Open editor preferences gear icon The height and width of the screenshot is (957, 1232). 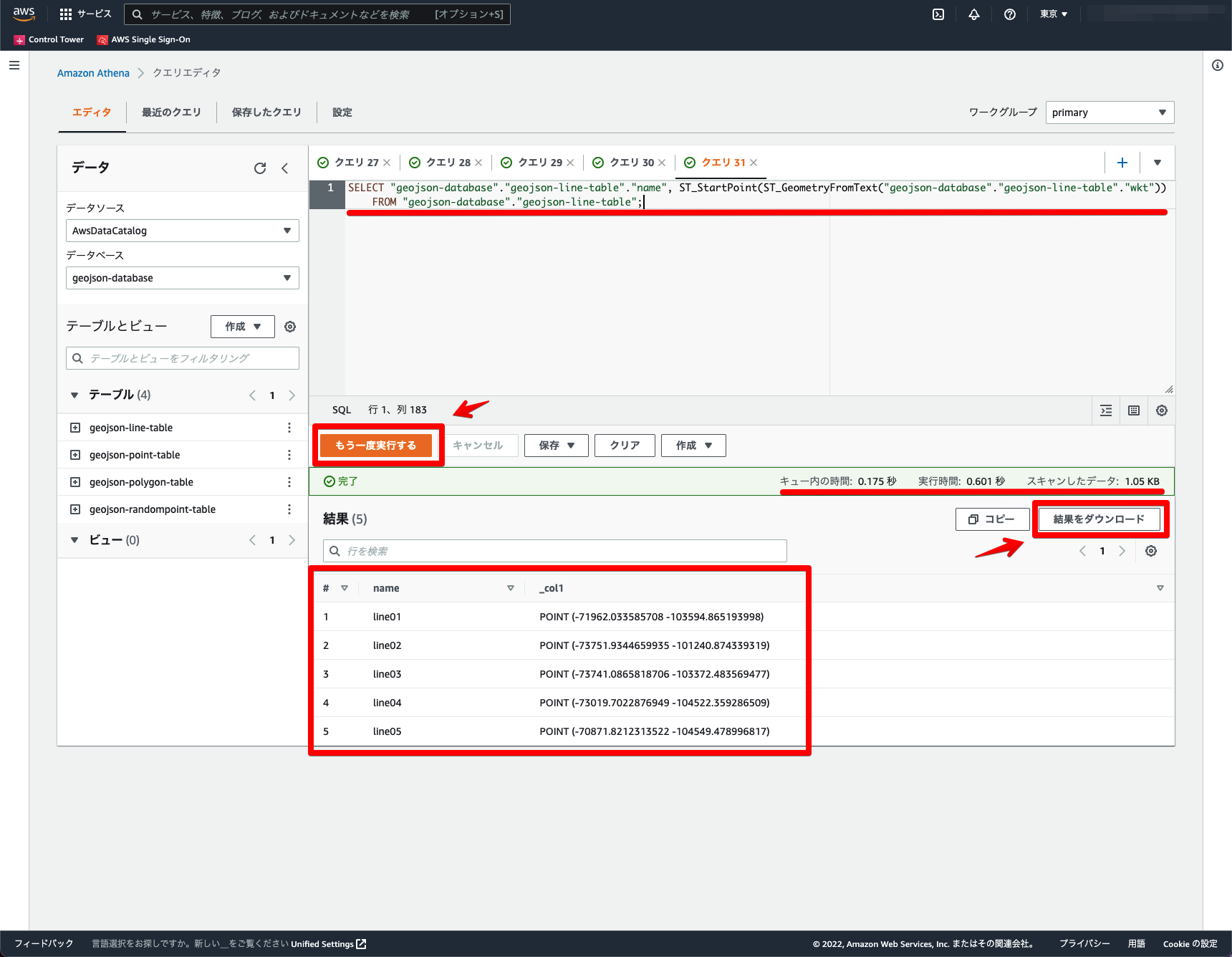click(x=1162, y=410)
